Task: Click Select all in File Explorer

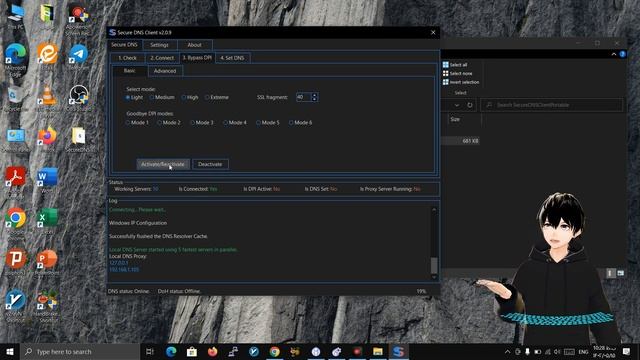Action: pos(455,65)
